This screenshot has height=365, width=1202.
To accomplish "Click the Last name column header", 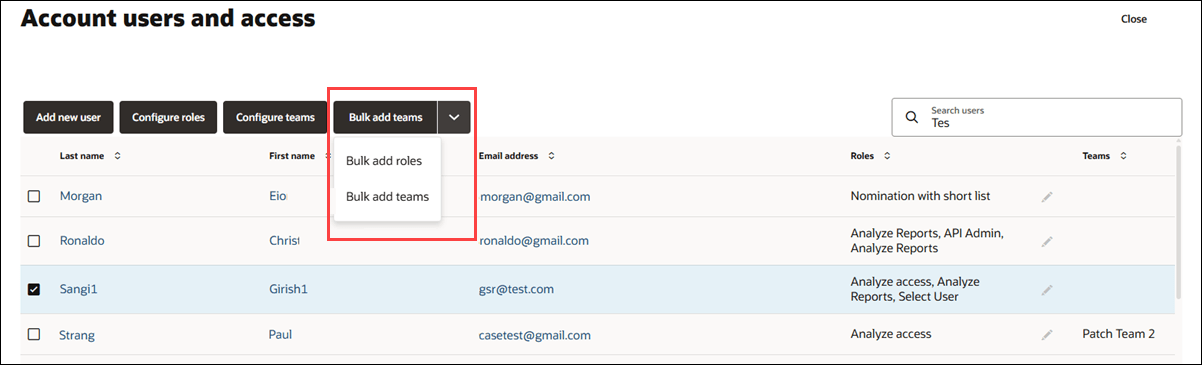I will (x=83, y=156).
